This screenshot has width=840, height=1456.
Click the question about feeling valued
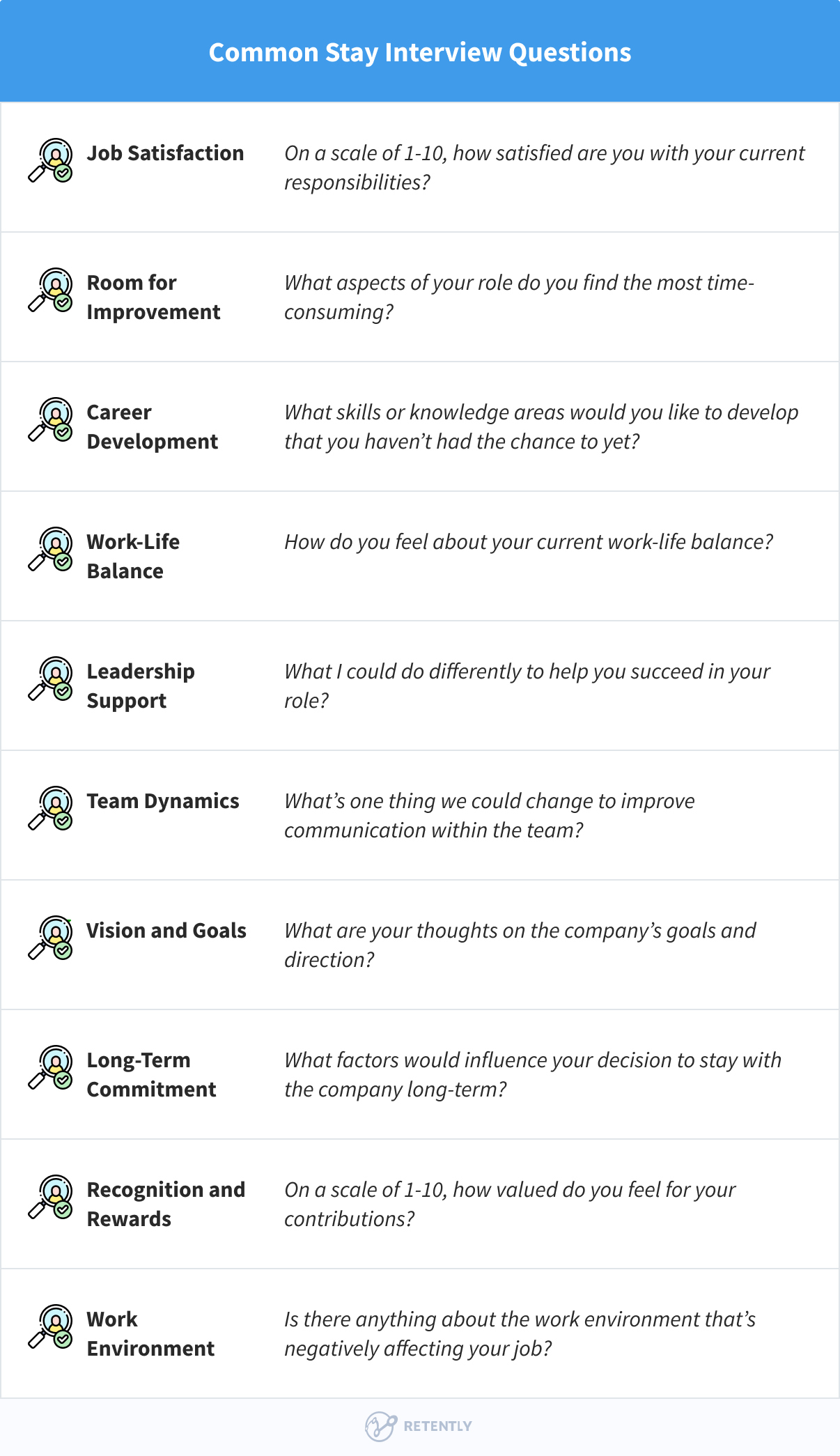click(x=509, y=1204)
